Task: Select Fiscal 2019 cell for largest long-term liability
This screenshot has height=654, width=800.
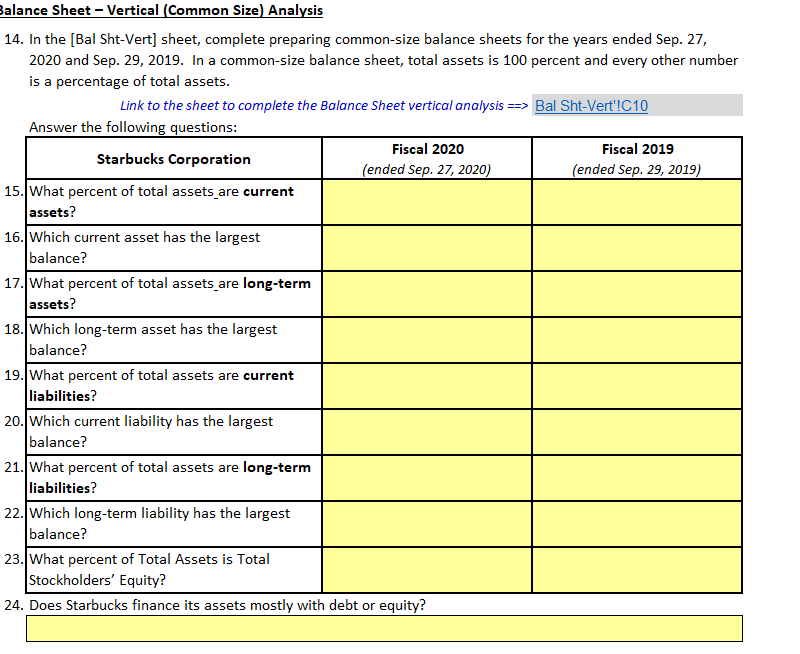Action: click(x=636, y=523)
